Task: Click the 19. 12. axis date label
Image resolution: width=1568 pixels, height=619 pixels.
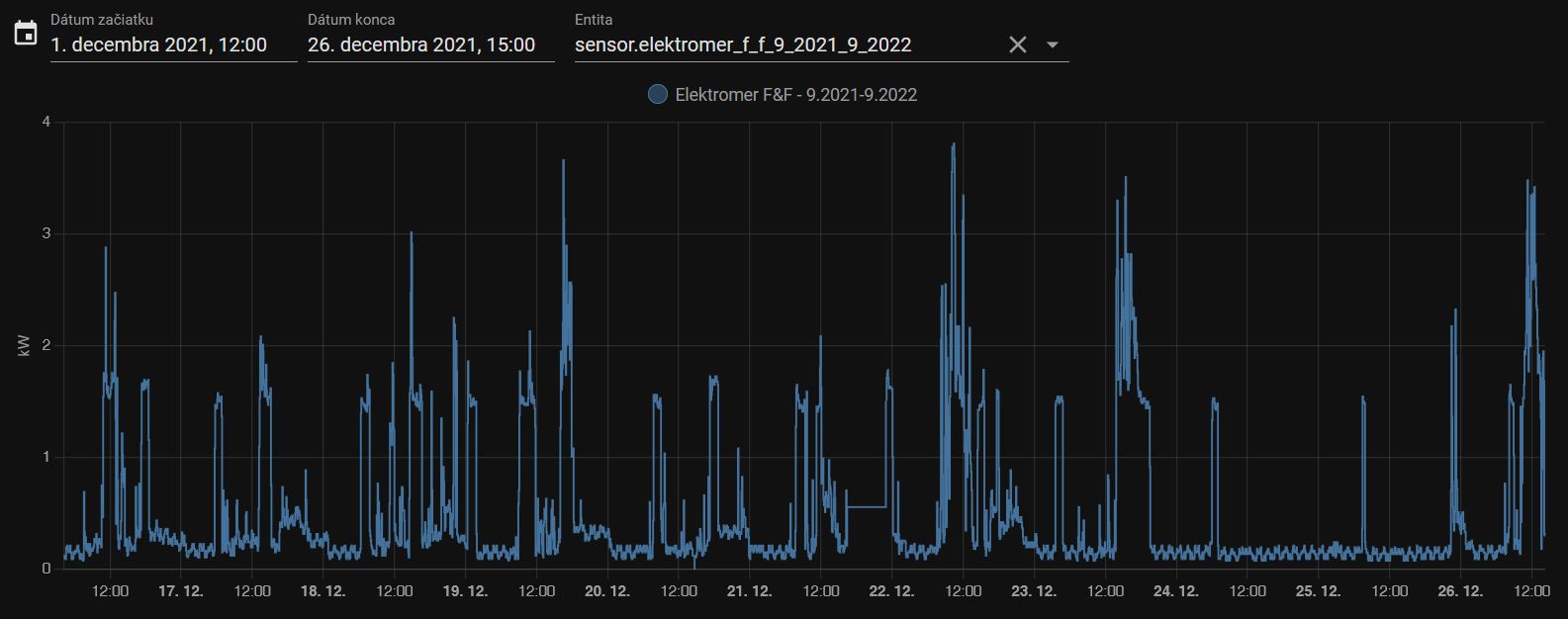Action: click(x=466, y=591)
